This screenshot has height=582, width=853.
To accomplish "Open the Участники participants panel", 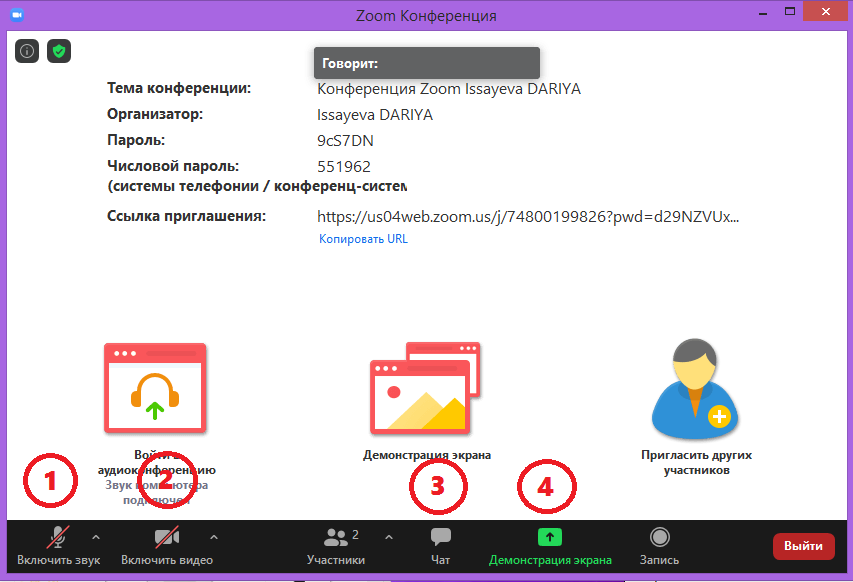I will pyautogui.click(x=336, y=546).
